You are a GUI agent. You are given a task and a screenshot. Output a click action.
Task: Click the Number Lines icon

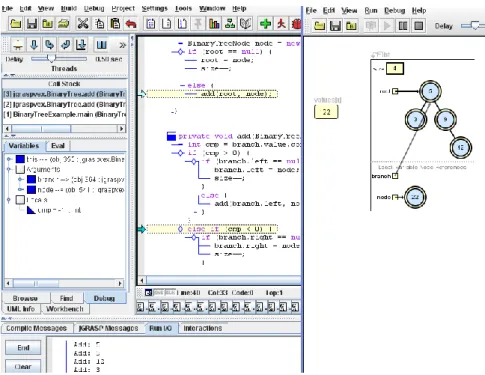(182, 24)
